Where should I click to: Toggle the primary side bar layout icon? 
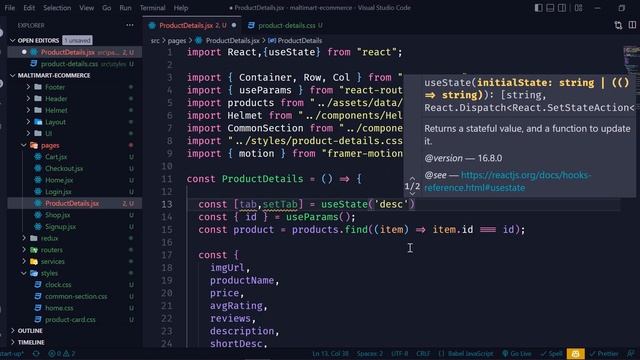[538, 8]
